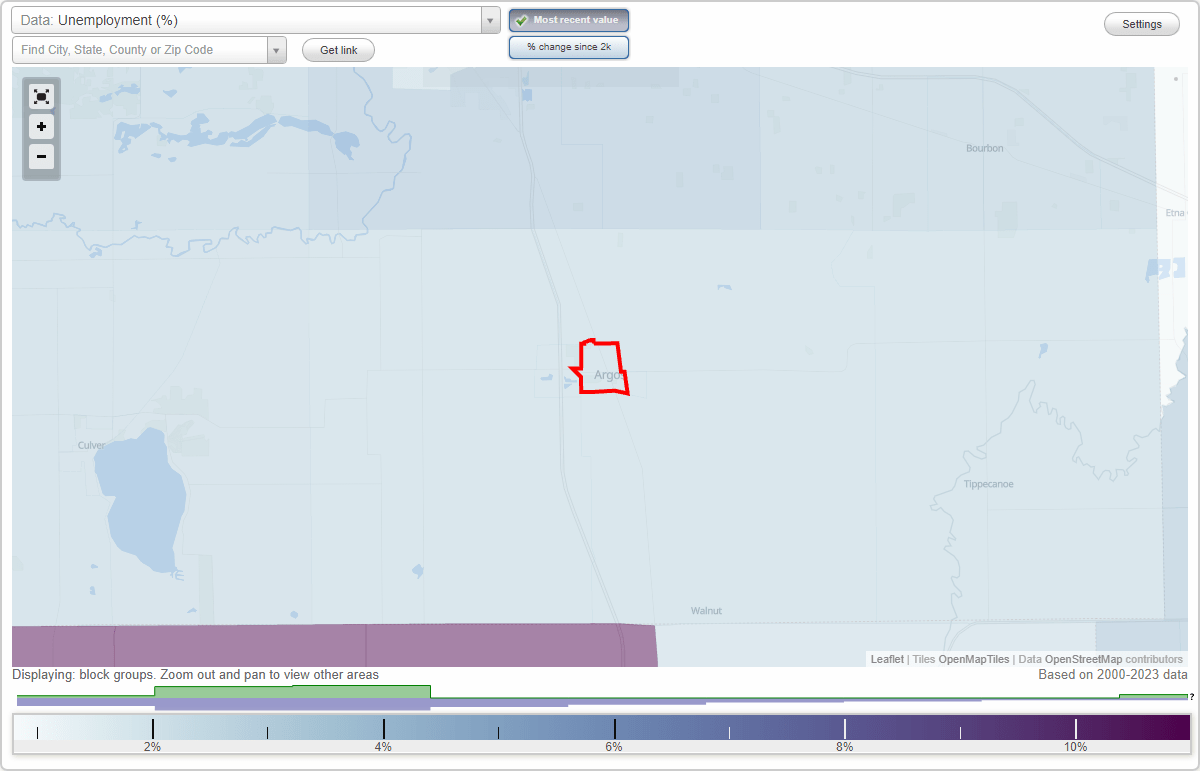Click the Tippecanoe label on map

point(988,484)
